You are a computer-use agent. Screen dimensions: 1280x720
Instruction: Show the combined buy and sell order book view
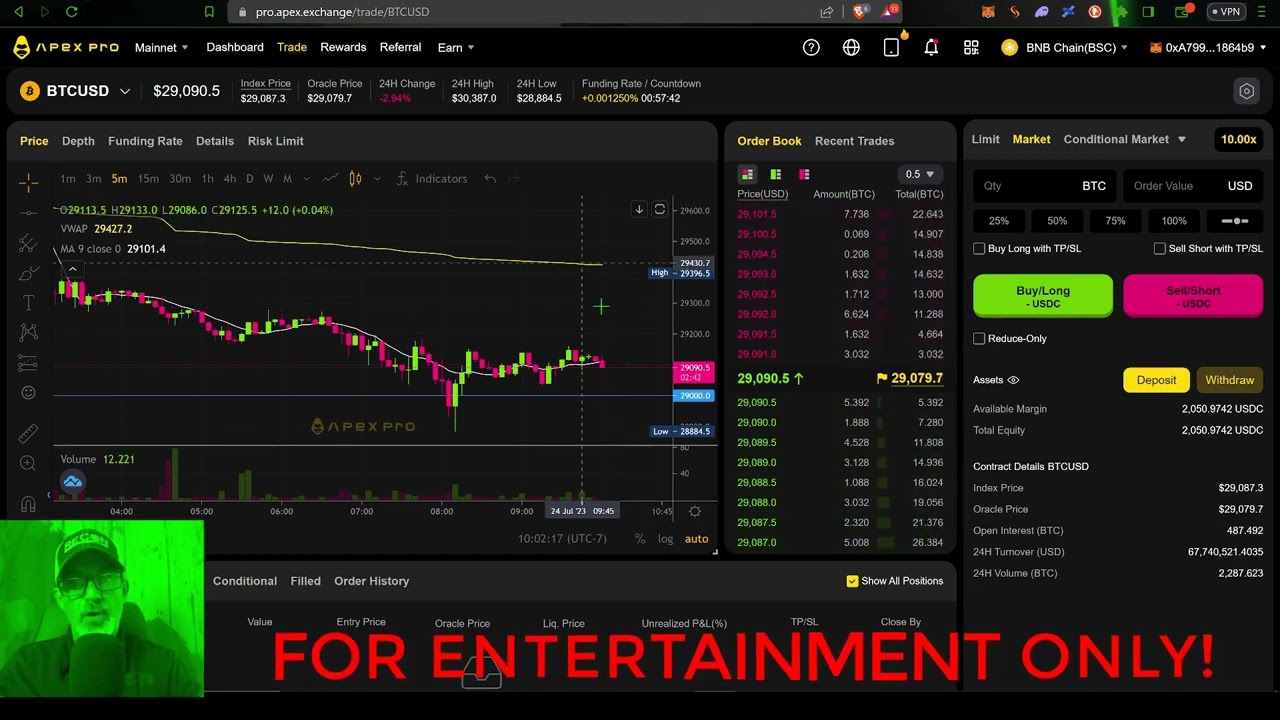[747, 174]
